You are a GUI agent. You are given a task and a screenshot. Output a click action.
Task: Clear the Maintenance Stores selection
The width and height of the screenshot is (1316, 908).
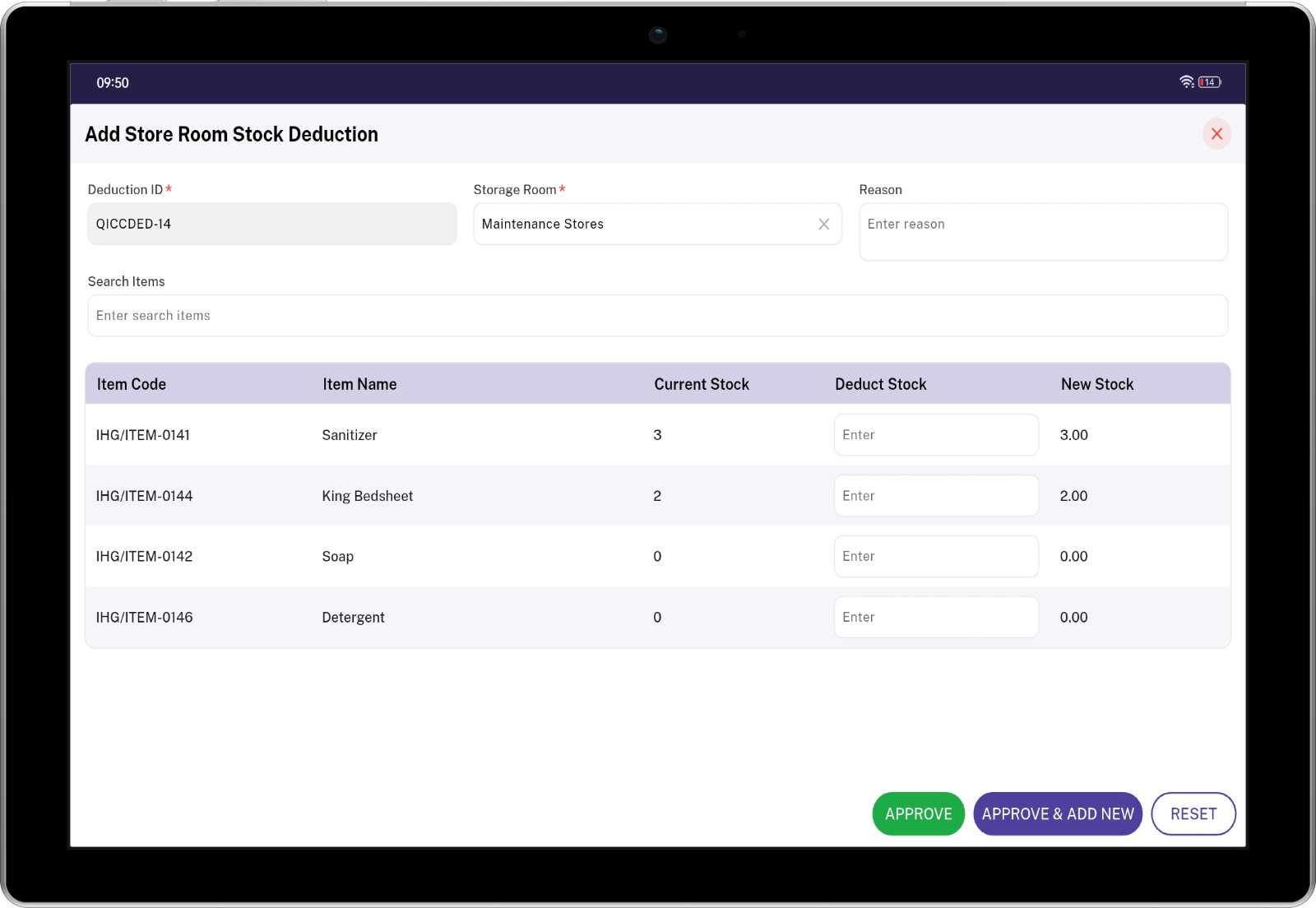(x=823, y=224)
